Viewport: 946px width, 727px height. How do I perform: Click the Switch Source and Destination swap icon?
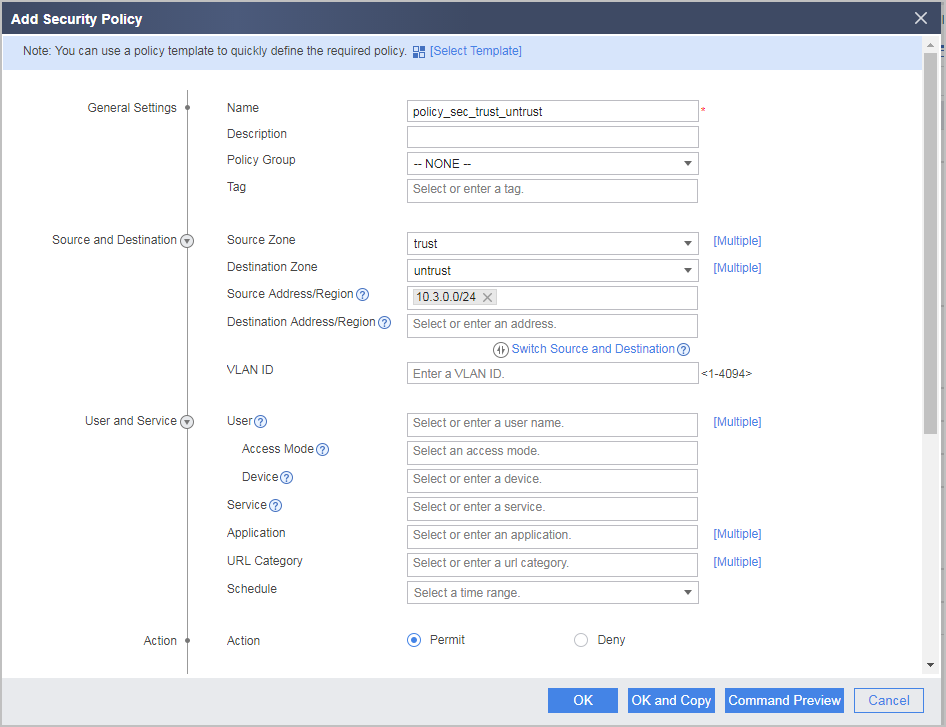pyautogui.click(x=501, y=350)
